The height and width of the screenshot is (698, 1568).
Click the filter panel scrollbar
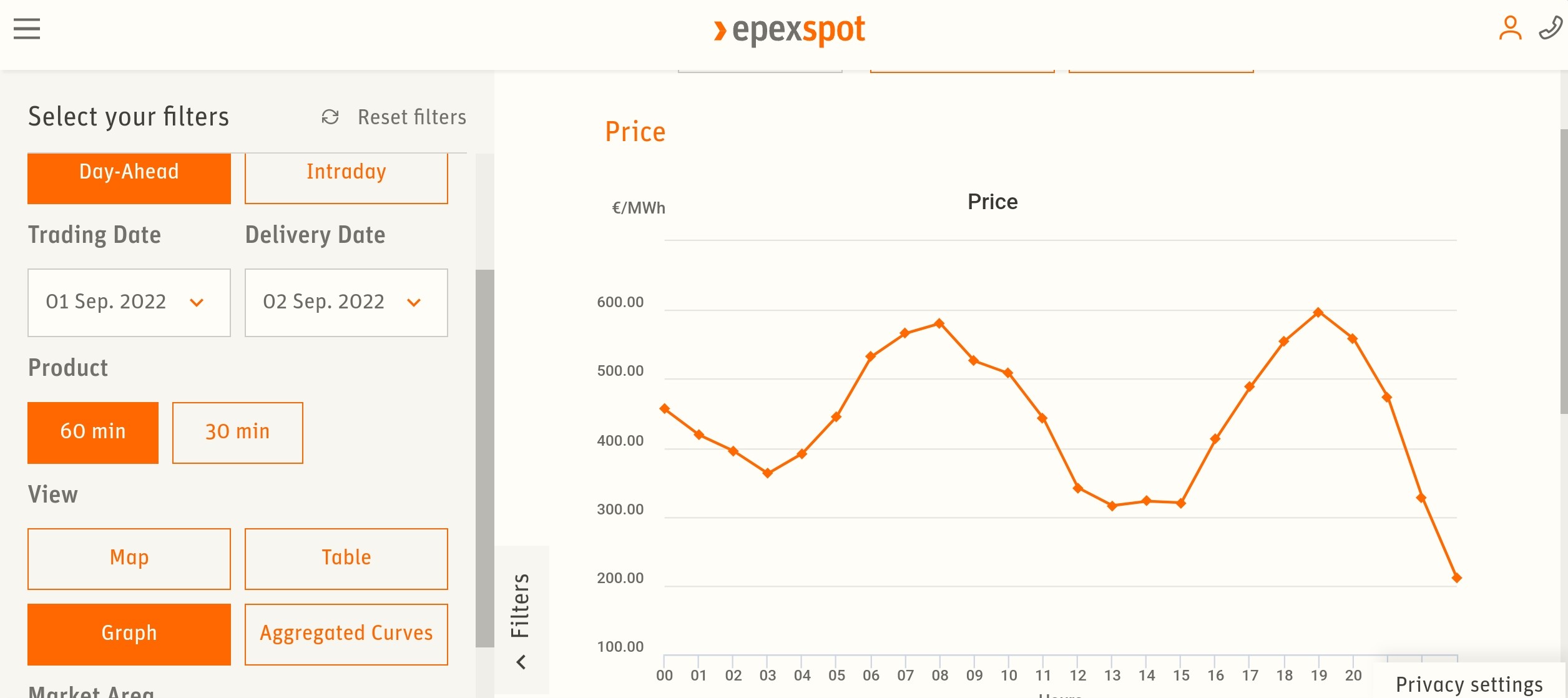pos(484,458)
